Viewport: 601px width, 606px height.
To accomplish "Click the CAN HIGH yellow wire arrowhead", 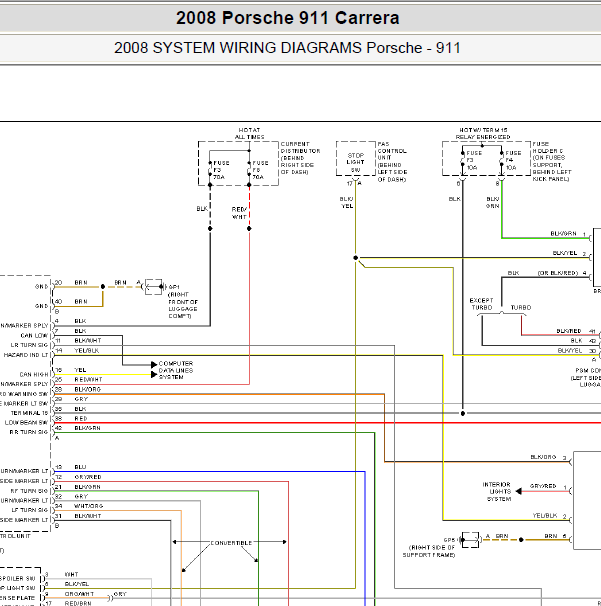I will pyautogui.click(x=154, y=374).
